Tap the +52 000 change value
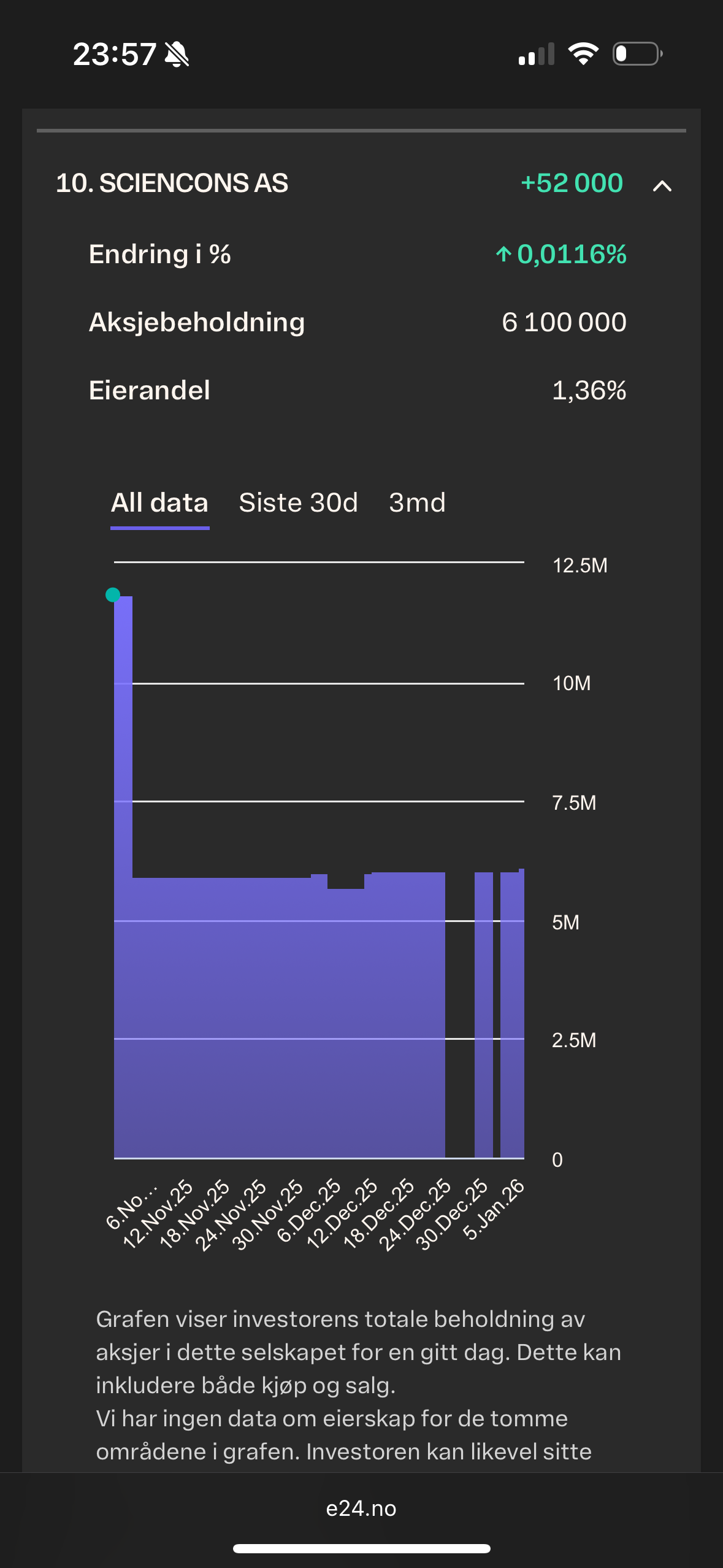 coord(572,183)
